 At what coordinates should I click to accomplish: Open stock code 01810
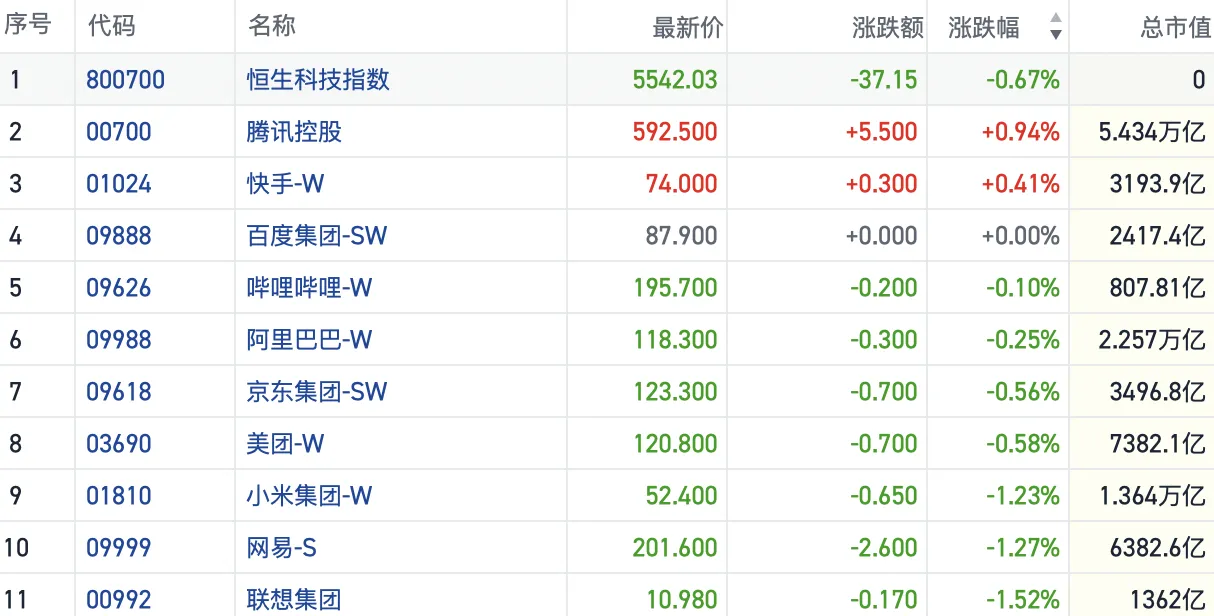(119, 496)
